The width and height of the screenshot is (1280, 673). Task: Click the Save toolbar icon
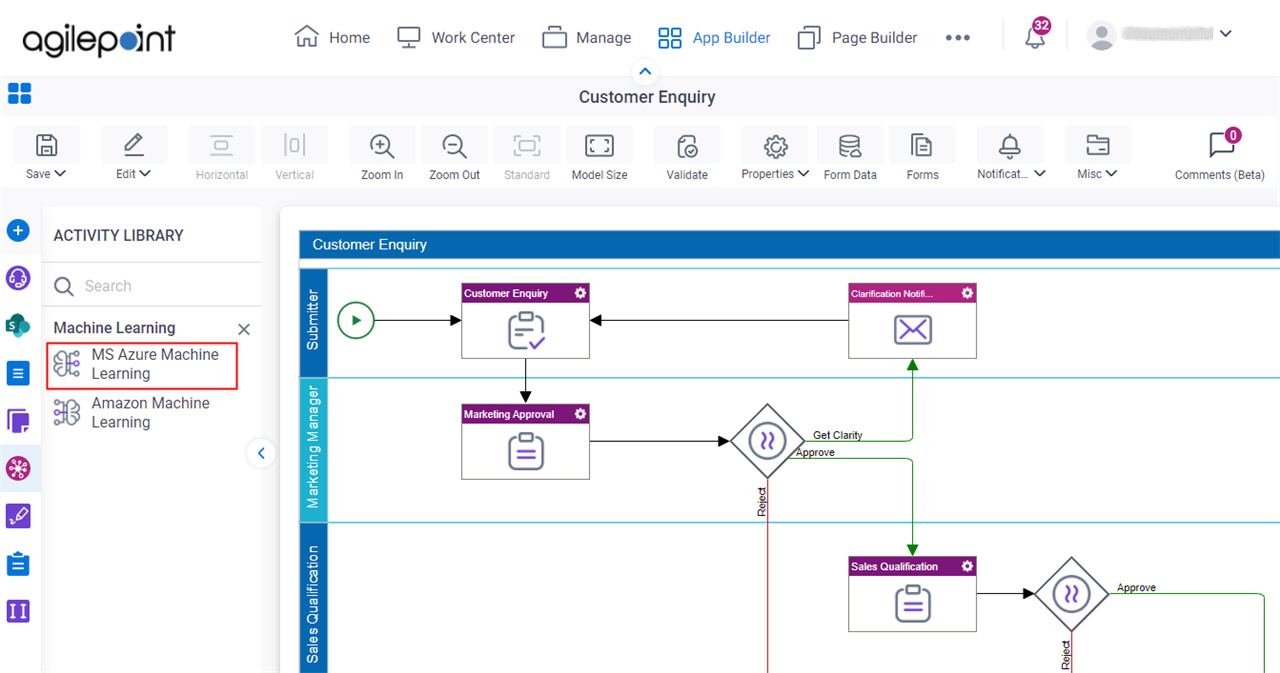(46, 145)
